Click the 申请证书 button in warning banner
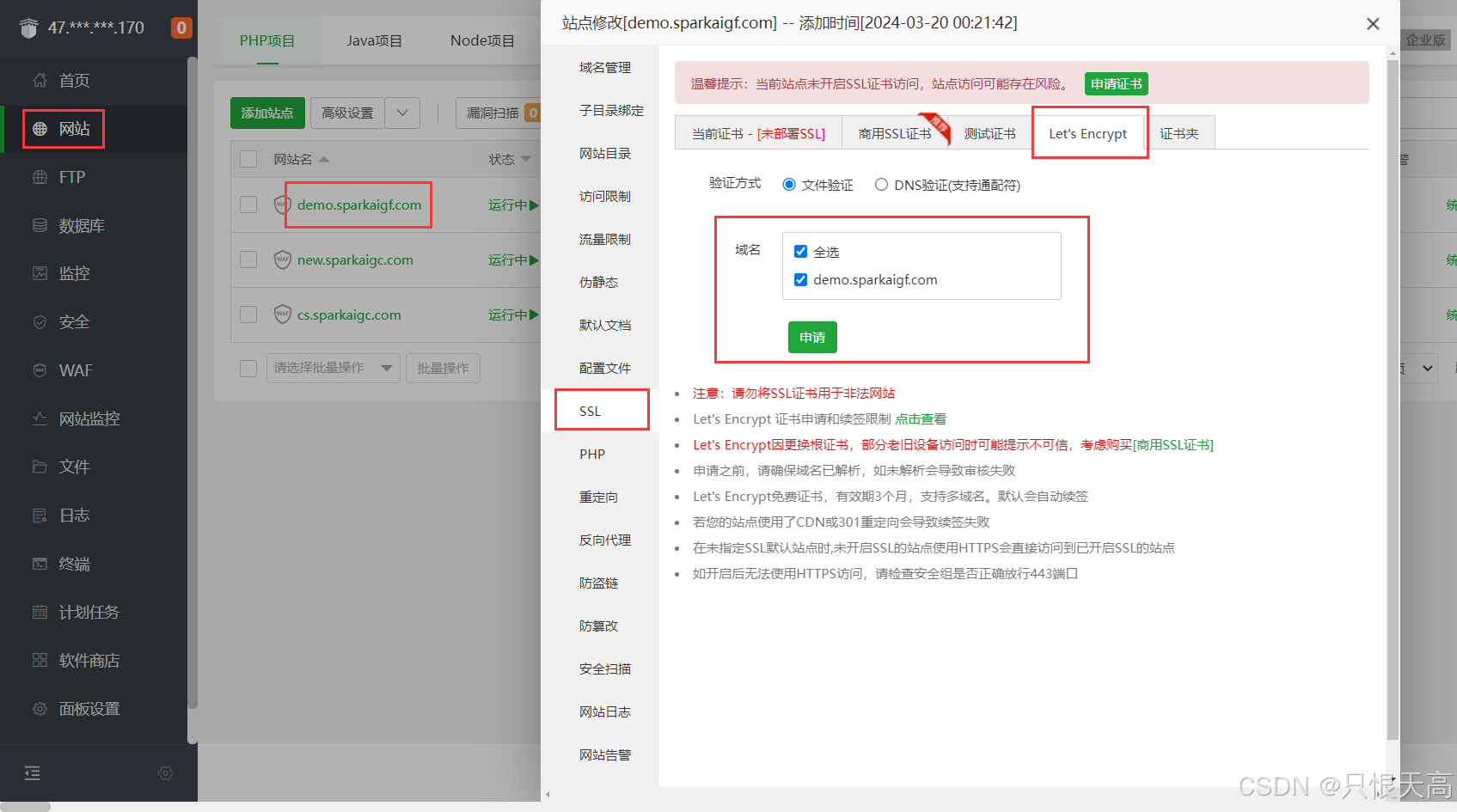The image size is (1457, 812). coord(1116,83)
